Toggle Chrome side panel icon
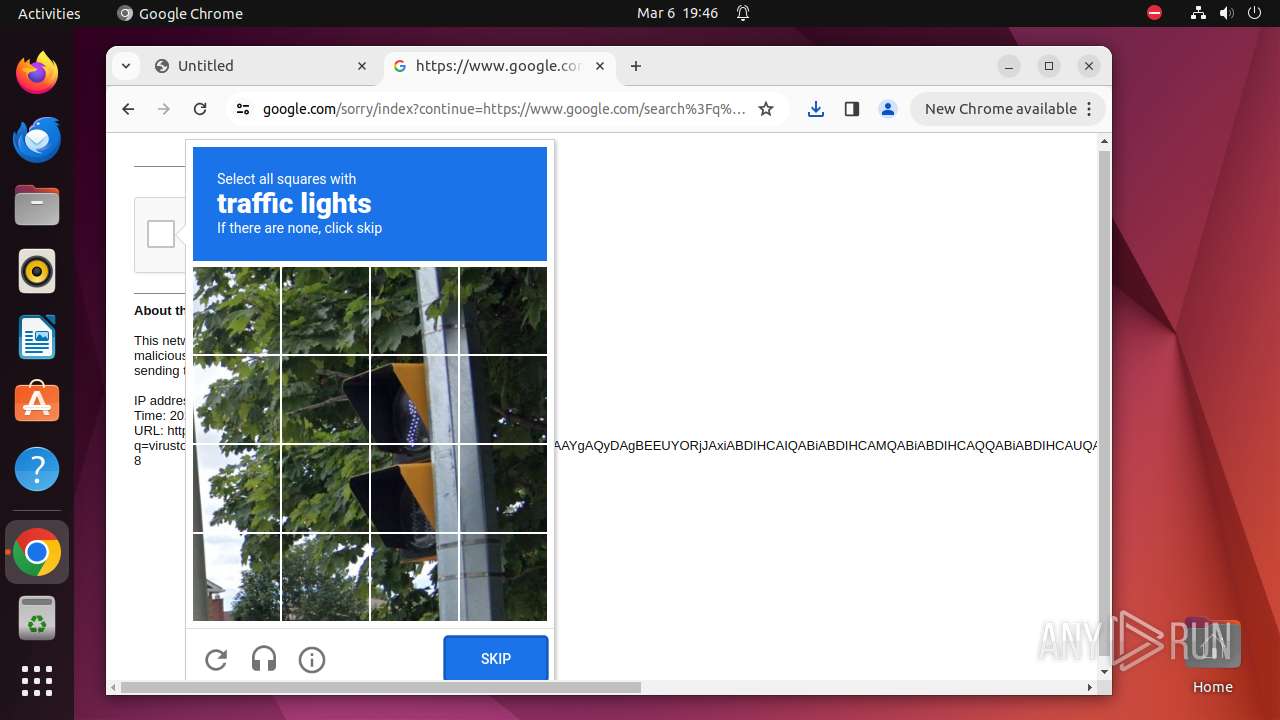 pos(852,109)
